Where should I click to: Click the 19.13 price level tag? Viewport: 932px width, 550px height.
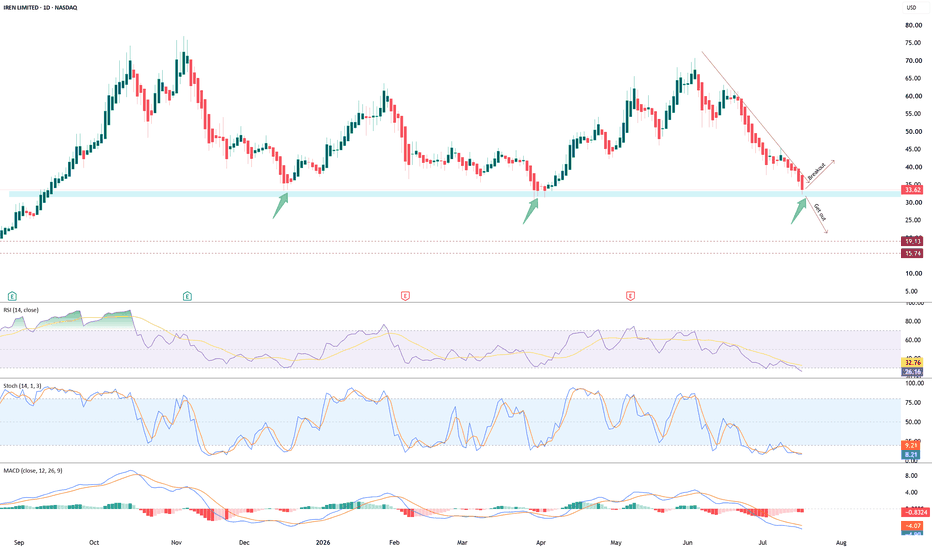[912, 241]
